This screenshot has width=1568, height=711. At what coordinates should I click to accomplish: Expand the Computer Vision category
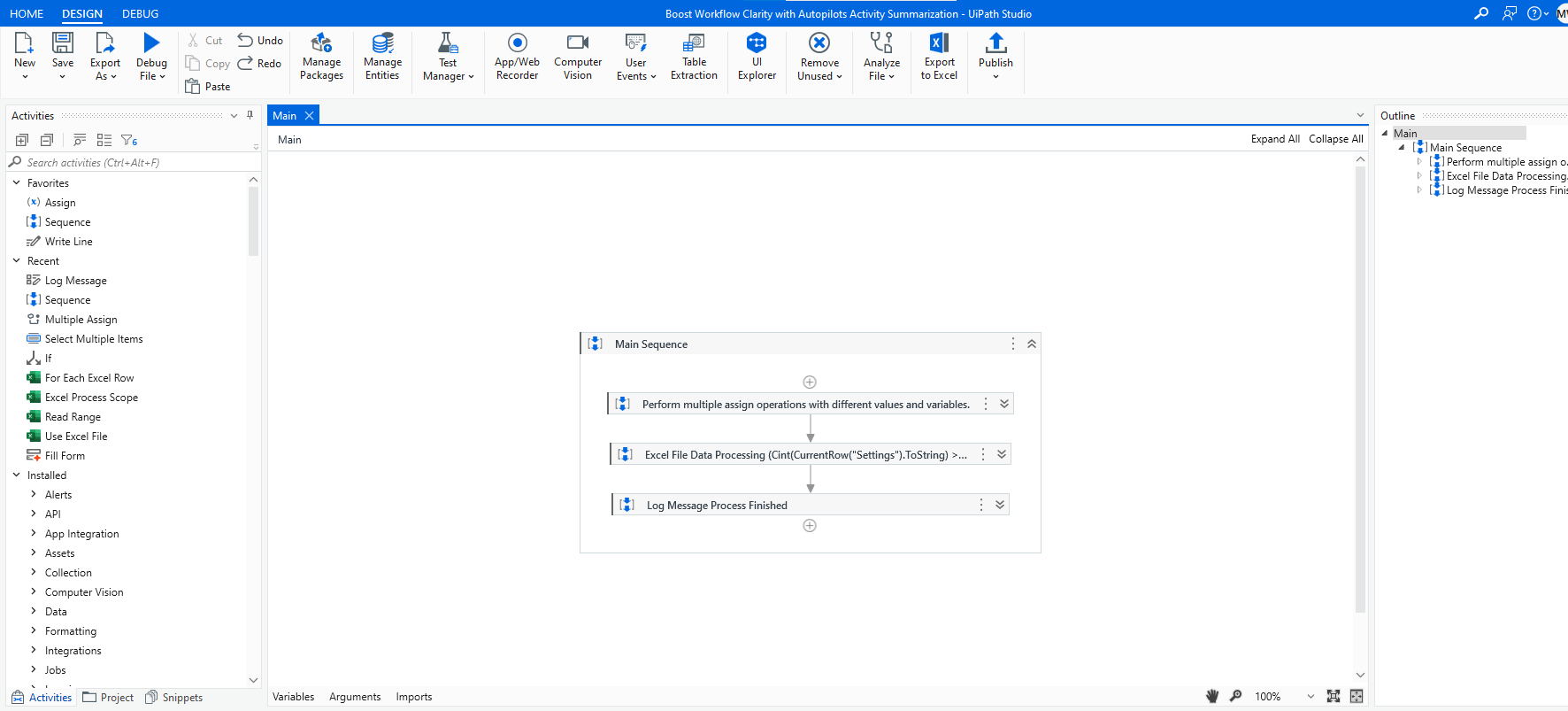(x=34, y=592)
